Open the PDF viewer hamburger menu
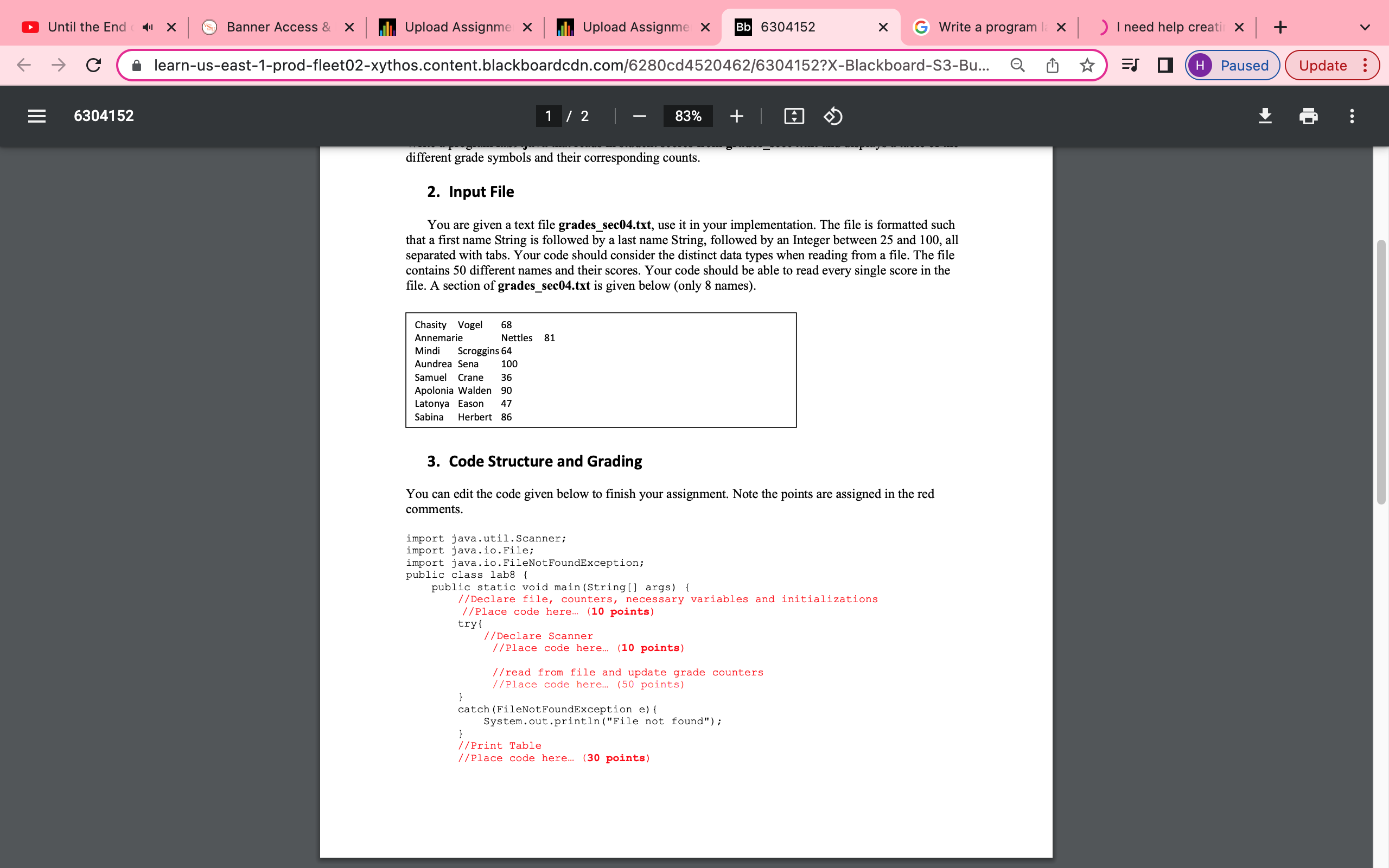 tap(36, 116)
